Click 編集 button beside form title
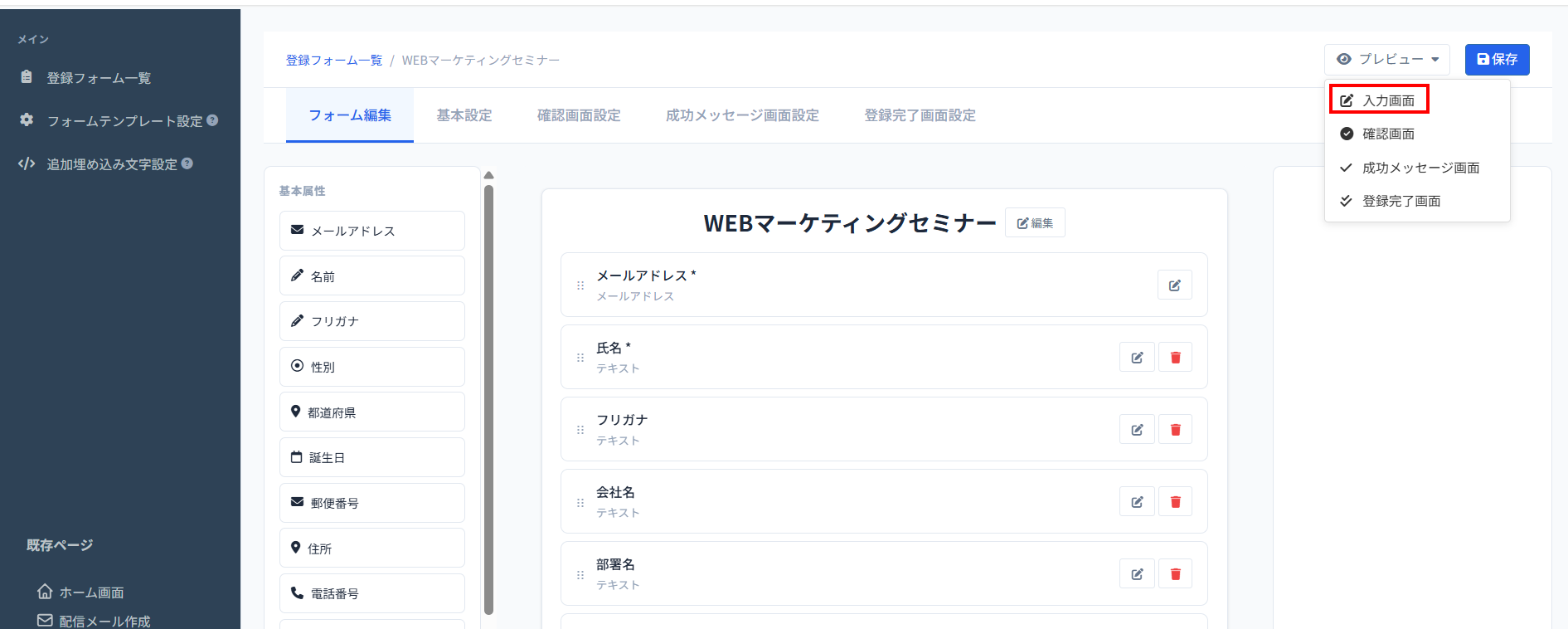This screenshot has height=629, width=1568. [1035, 223]
